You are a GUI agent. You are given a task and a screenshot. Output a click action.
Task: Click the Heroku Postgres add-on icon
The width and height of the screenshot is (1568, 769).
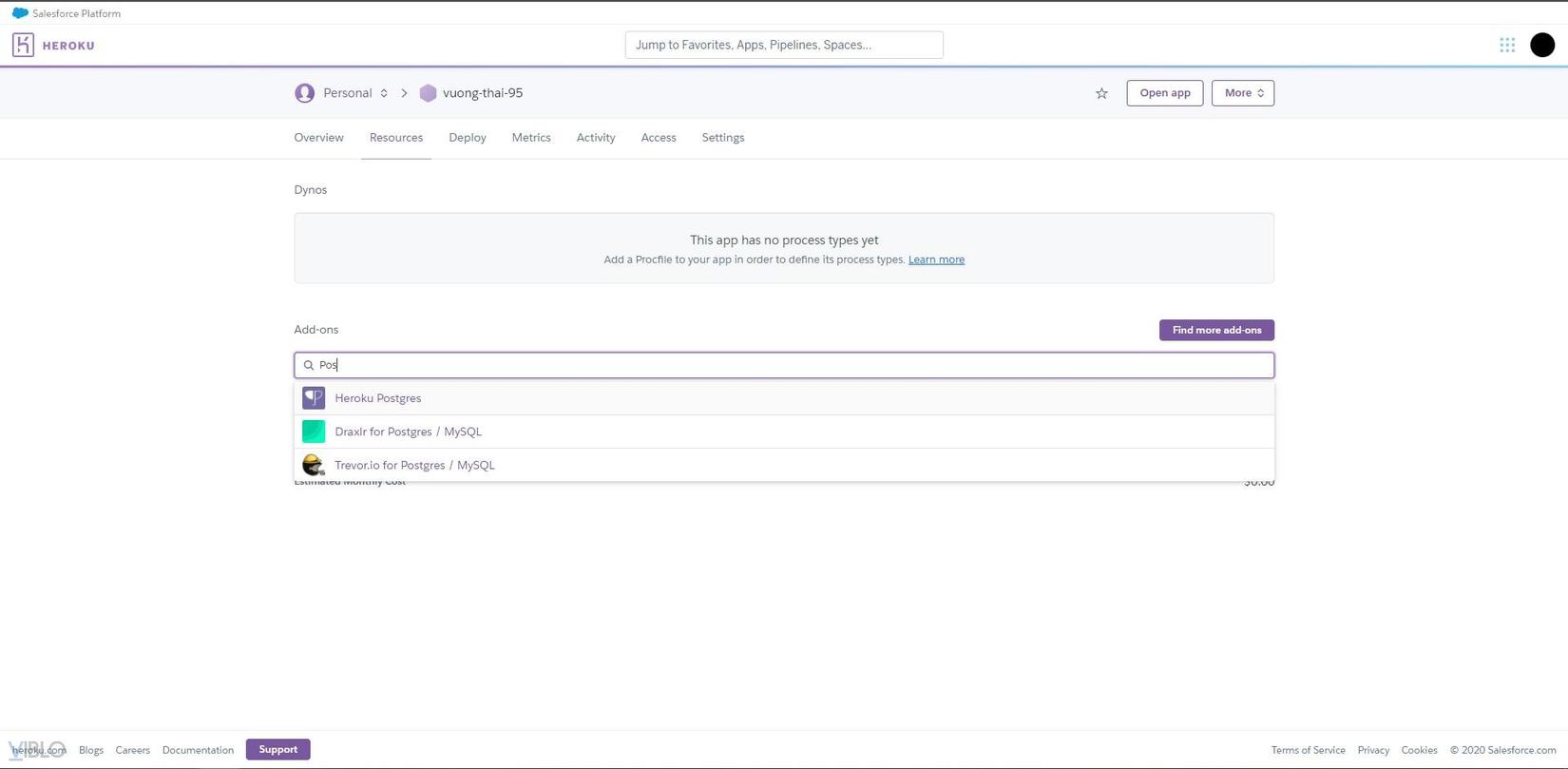(314, 398)
